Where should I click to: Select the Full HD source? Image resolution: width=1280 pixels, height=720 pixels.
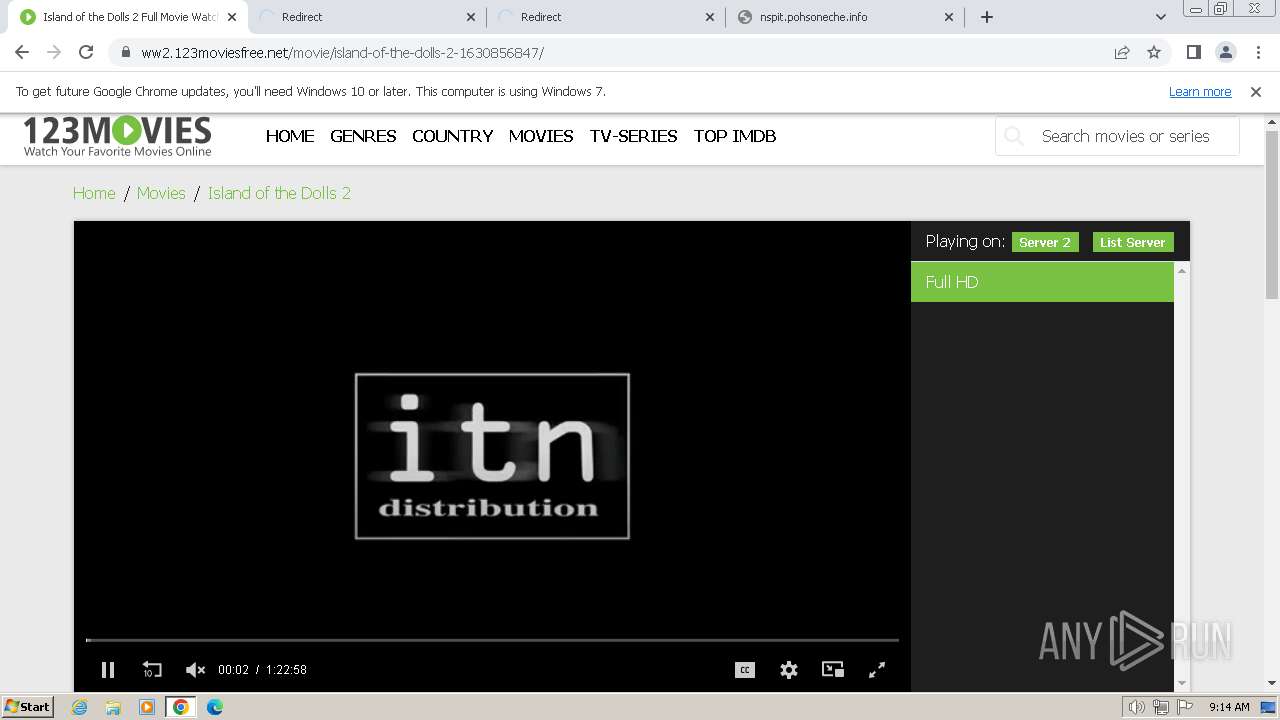(x=1042, y=282)
